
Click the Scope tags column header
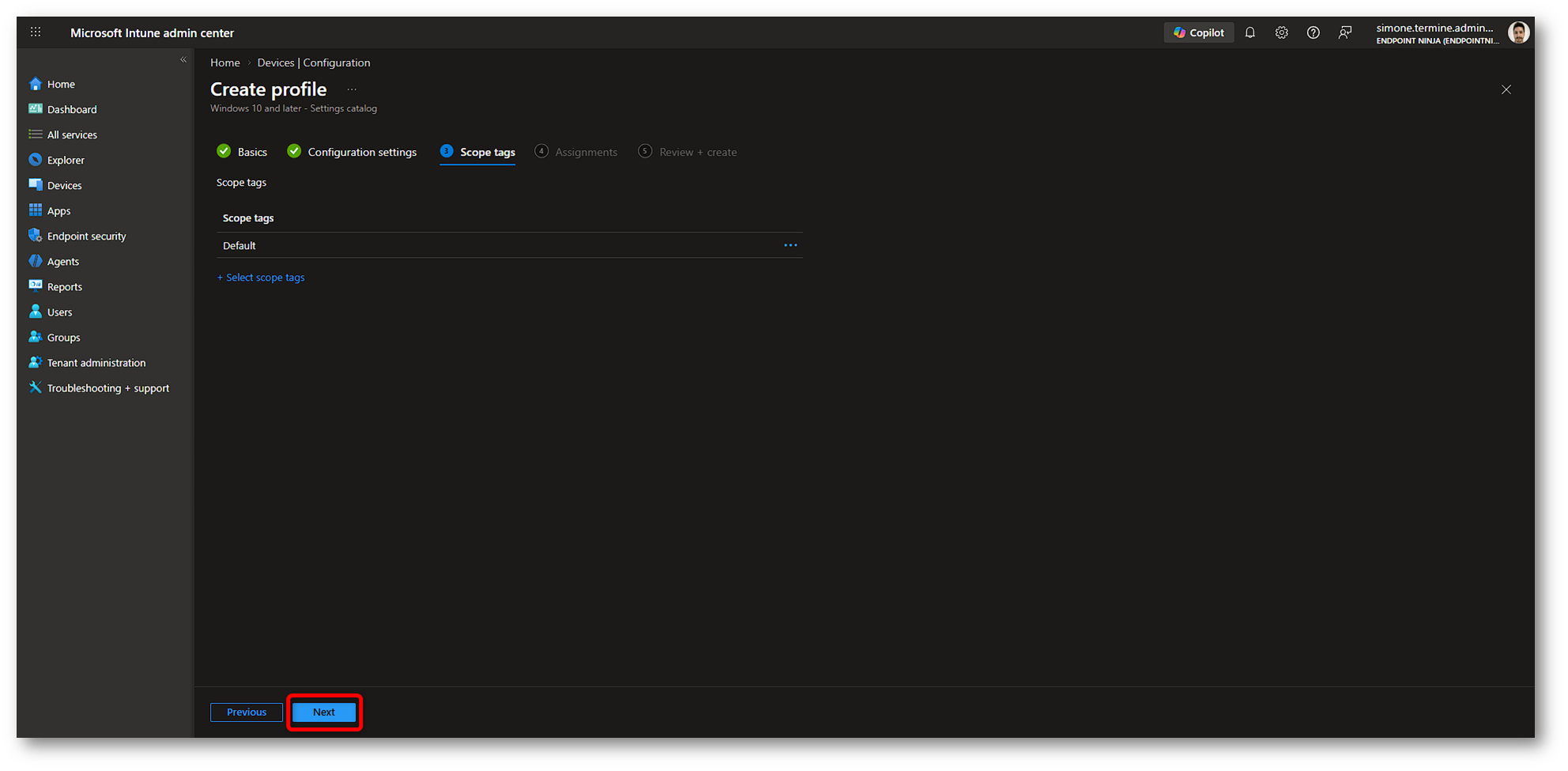click(248, 218)
